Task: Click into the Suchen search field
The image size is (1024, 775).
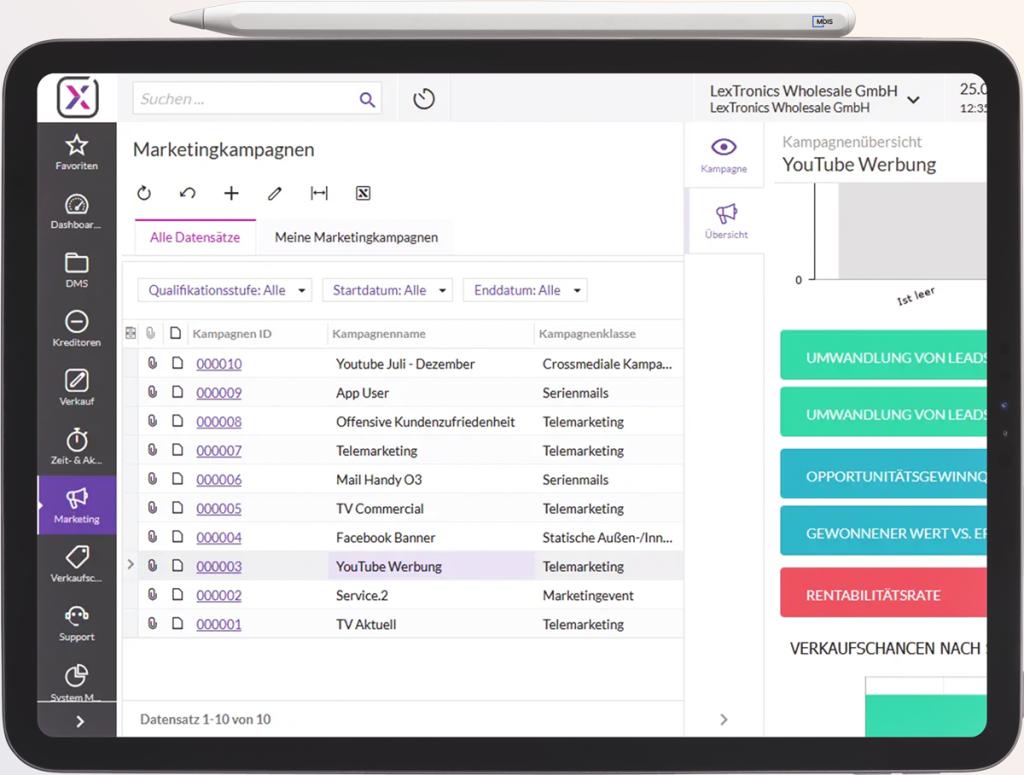Action: click(x=245, y=99)
